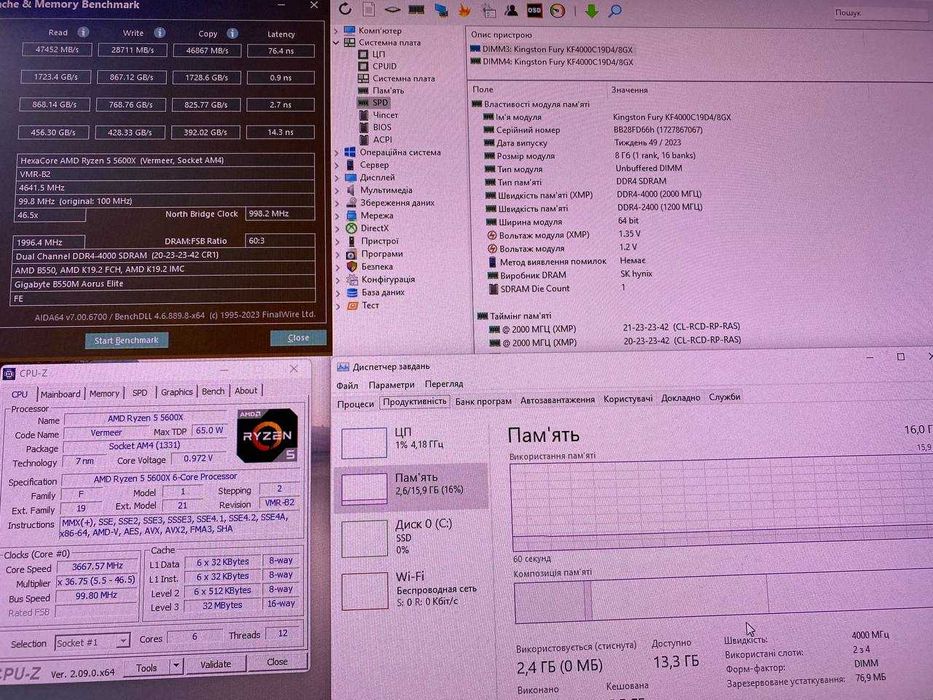Click the orange icon beside Тест
The image size is (933, 700).
352,305
